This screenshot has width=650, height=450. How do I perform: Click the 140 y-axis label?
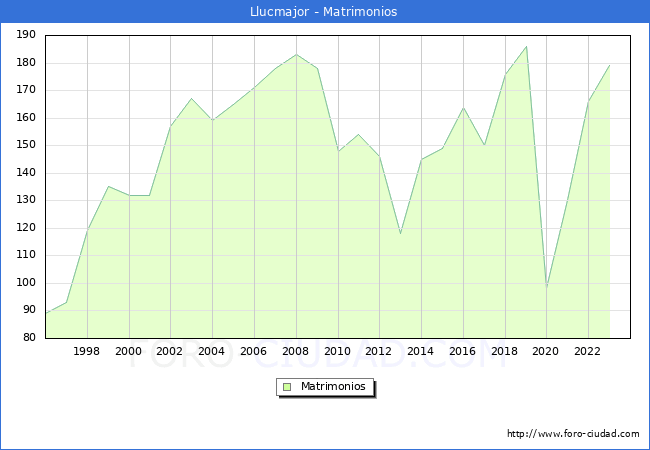point(26,172)
